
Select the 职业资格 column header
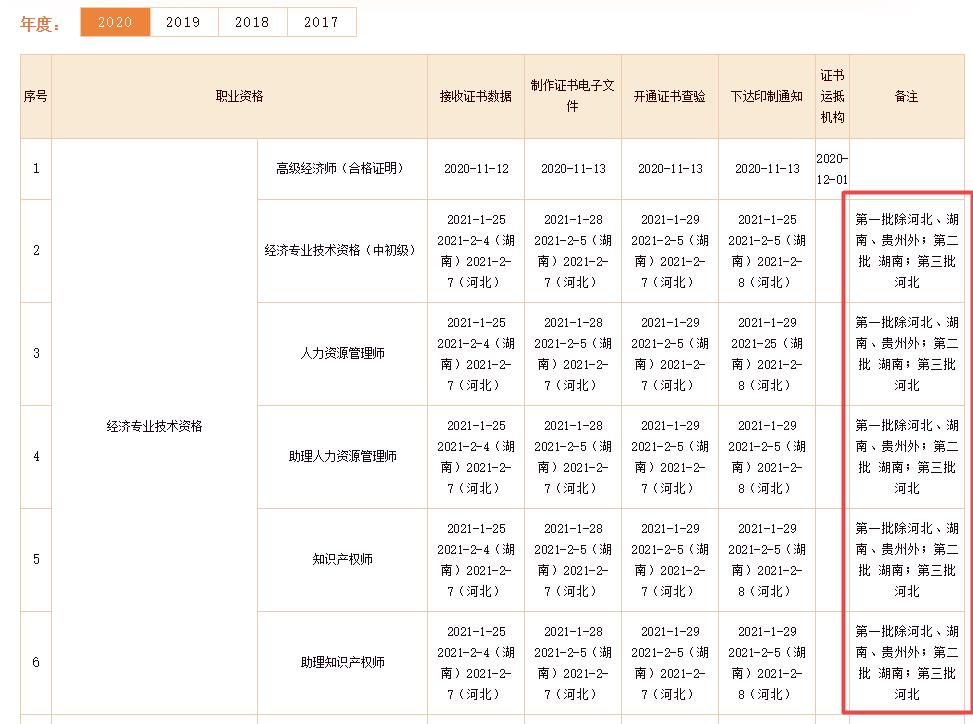tap(236, 96)
